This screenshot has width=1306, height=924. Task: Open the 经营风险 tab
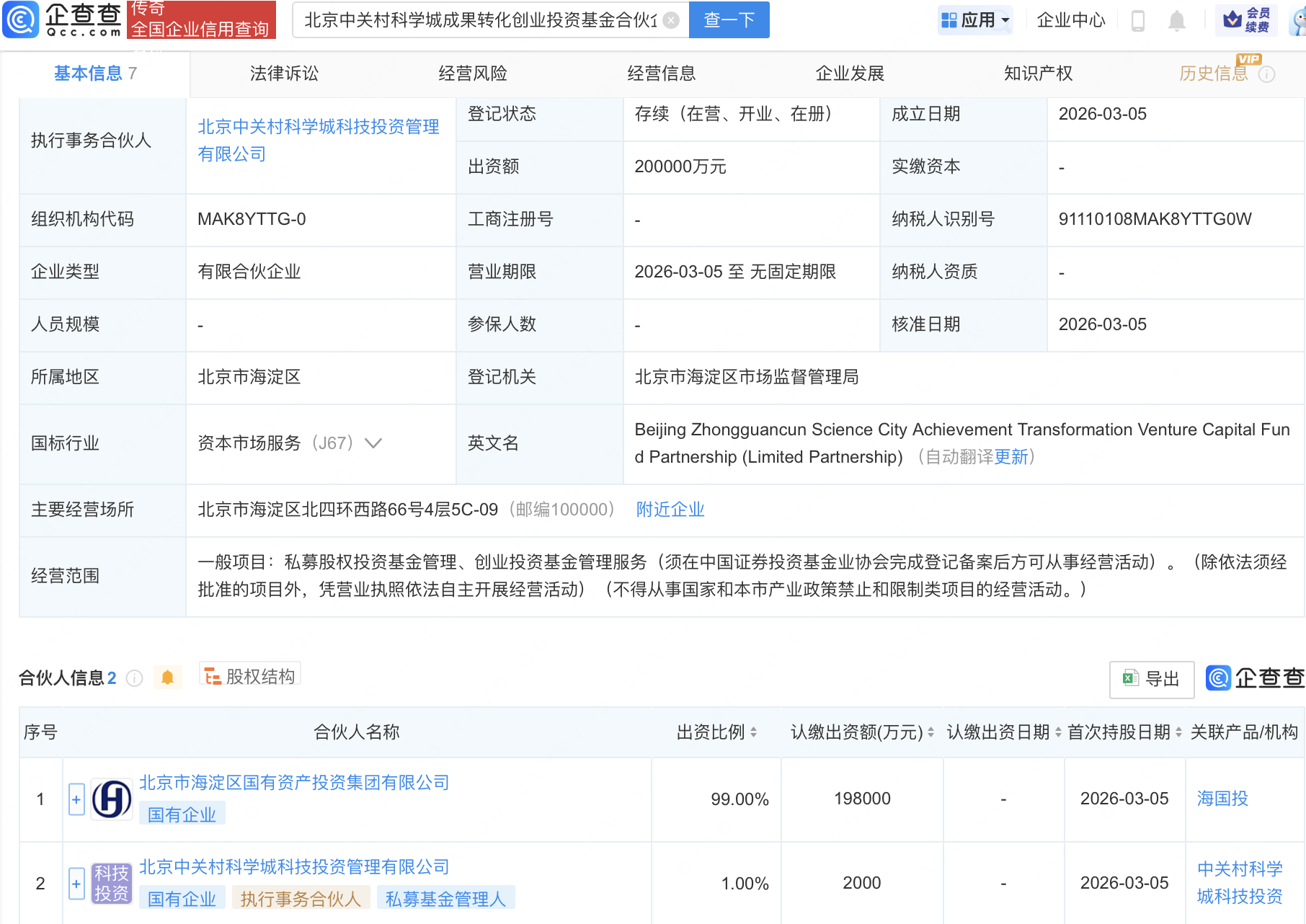(473, 74)
